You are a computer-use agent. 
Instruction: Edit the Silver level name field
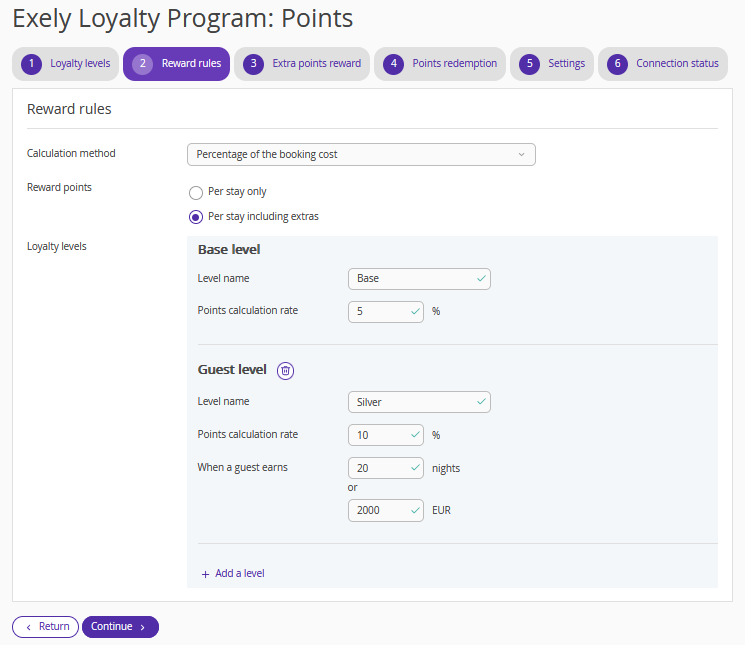pos(419,402)
